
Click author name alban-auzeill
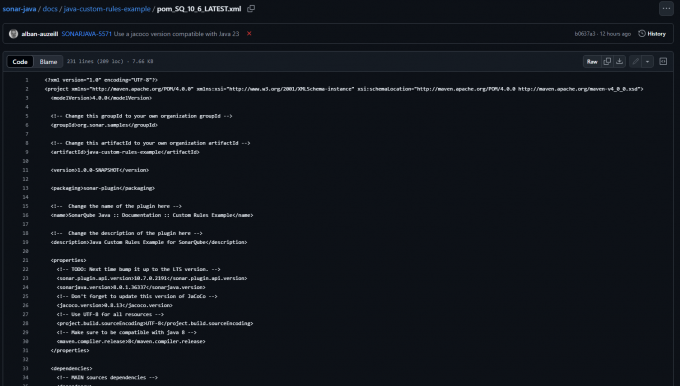pos(39,34)
